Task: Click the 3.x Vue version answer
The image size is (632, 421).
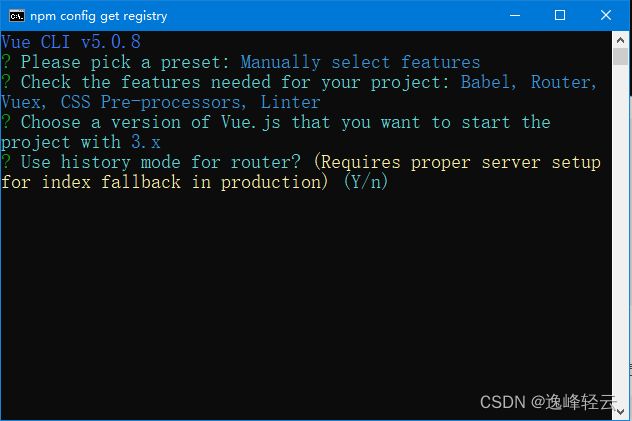Action: [x=146, y=142]
